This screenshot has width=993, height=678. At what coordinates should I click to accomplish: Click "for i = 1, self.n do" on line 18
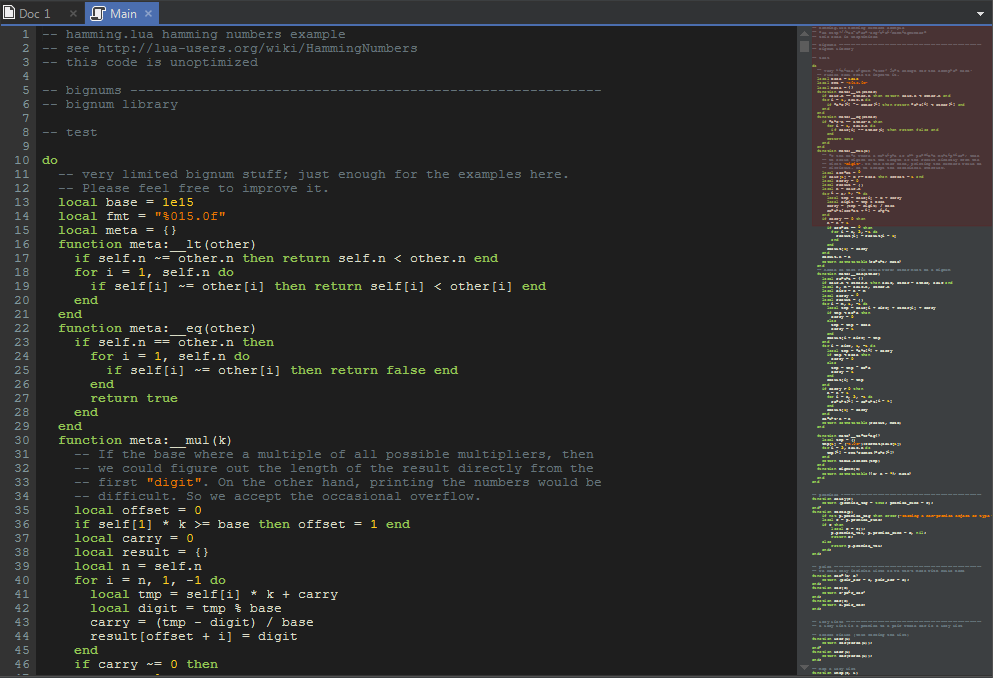(154, 272)
